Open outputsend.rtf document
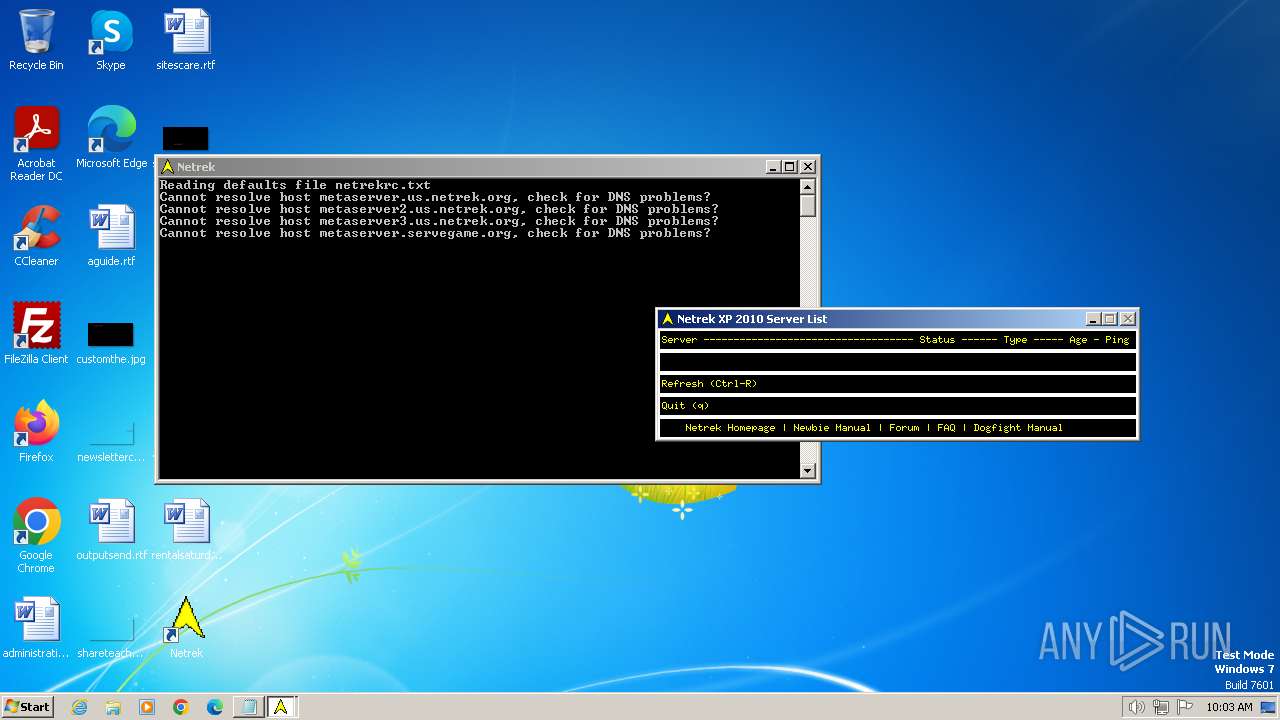Image resolution: width=1280 pixels, height=720 pixels. pyautogui.click(x=111, y=530)
